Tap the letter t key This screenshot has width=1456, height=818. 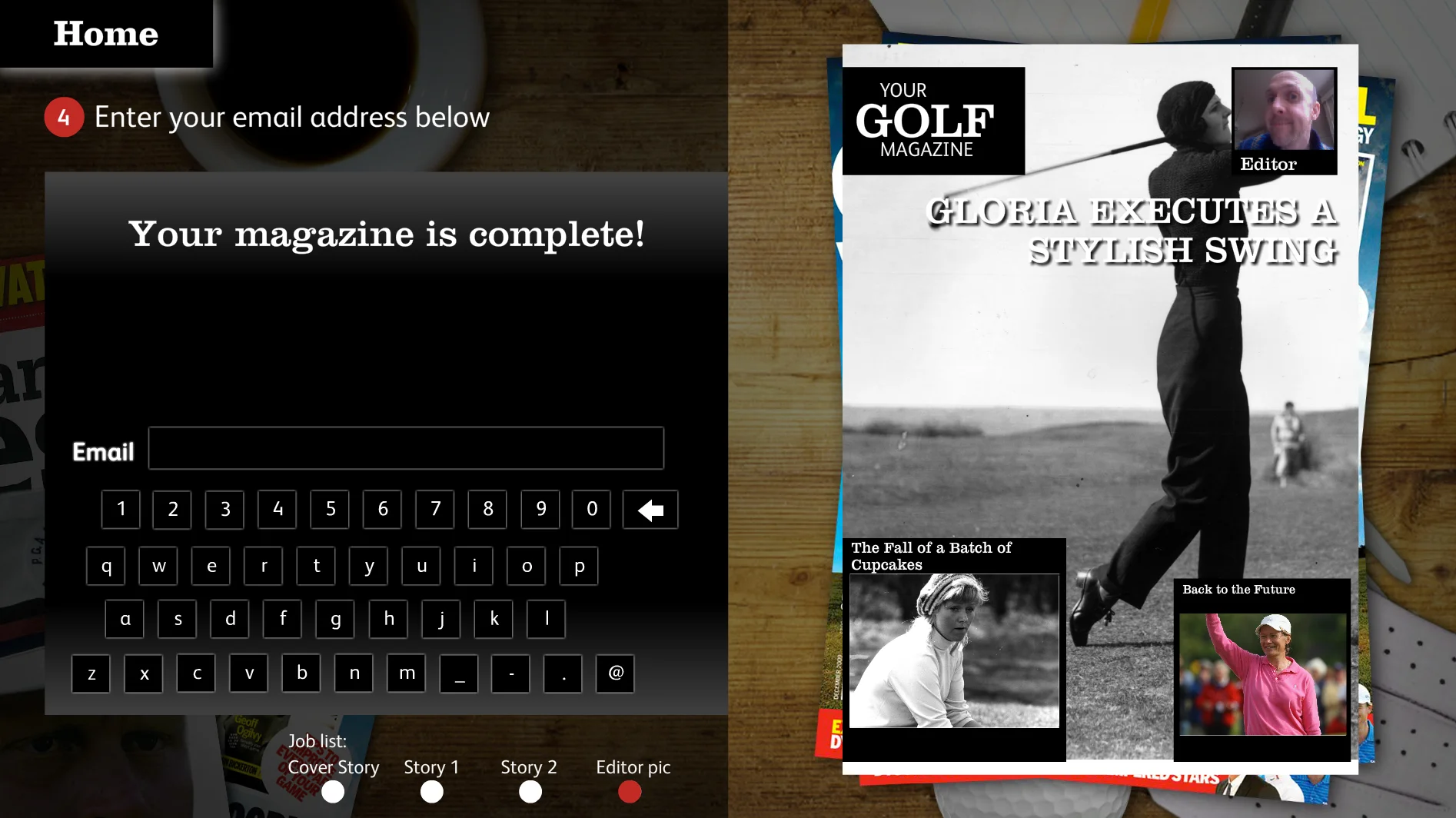tap(316, 566)
